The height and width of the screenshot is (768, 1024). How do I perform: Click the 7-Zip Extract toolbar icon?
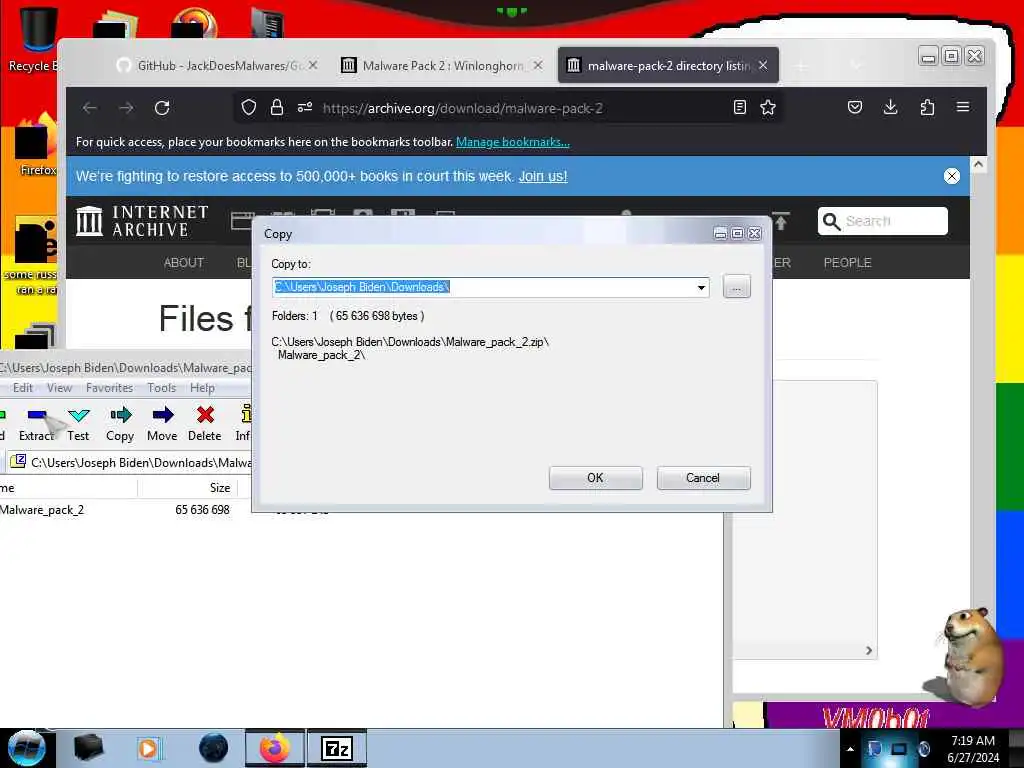37,424
